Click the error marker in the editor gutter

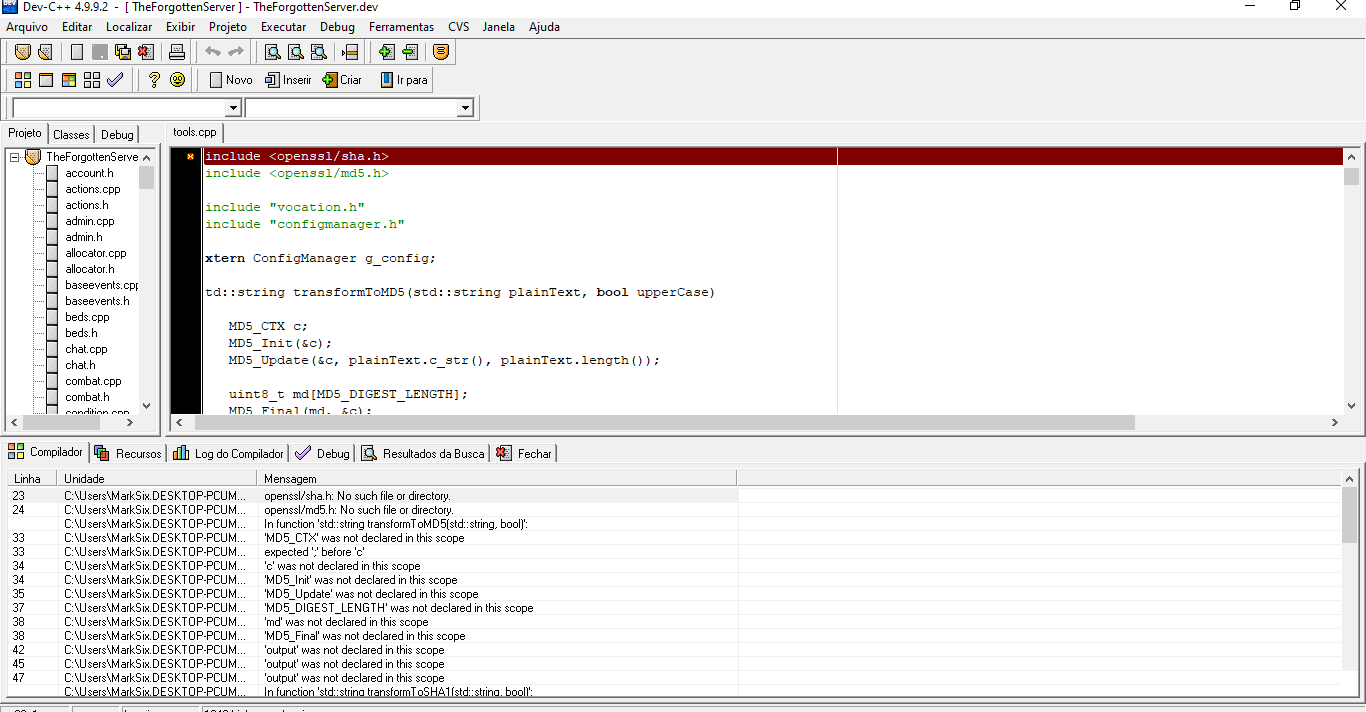click(190, 156)
